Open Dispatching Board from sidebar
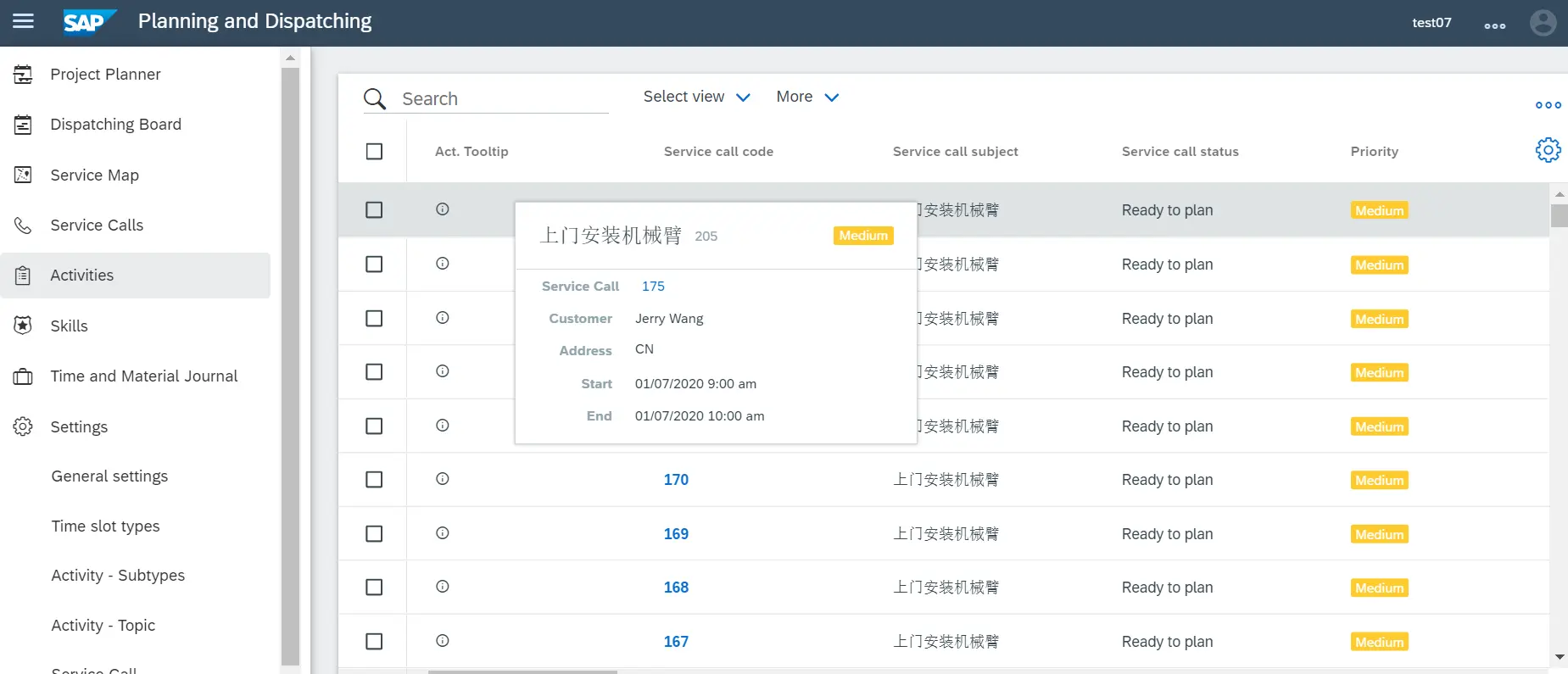Screen dimensions: 1568x674 [115, 125]
